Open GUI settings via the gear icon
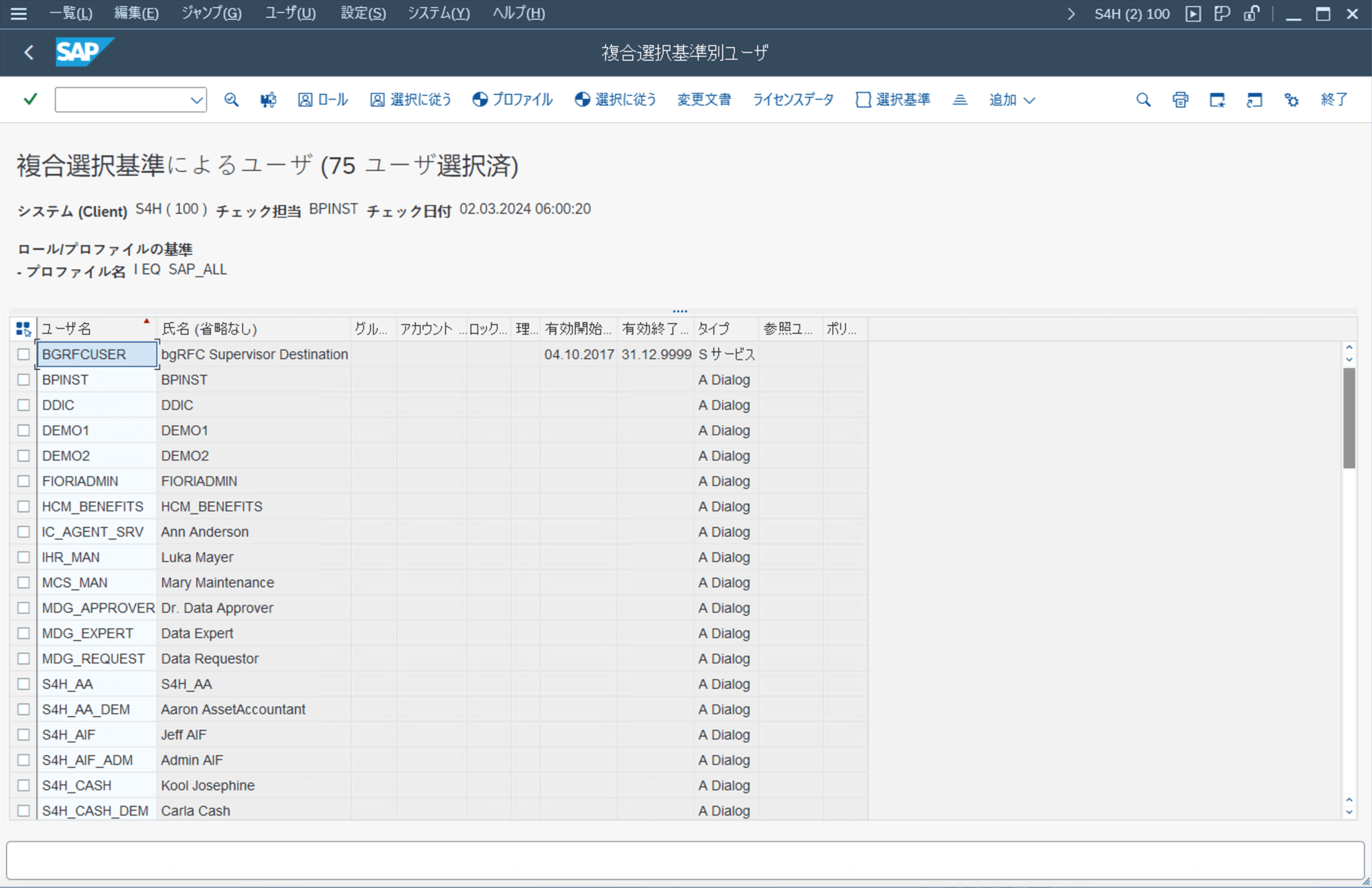1372x888 pixels. (1292, 99)
